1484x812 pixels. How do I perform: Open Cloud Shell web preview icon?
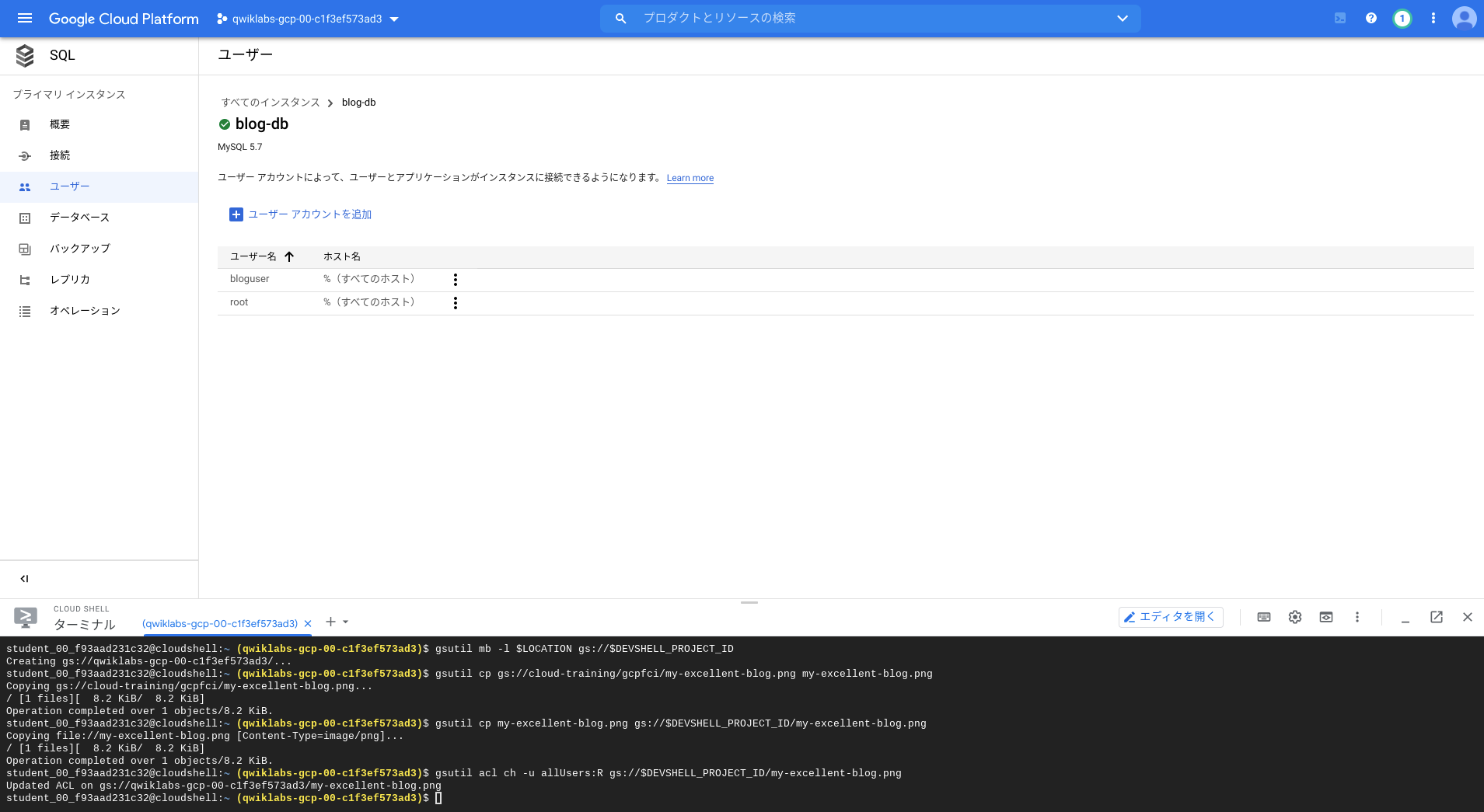pos(1326,617)
